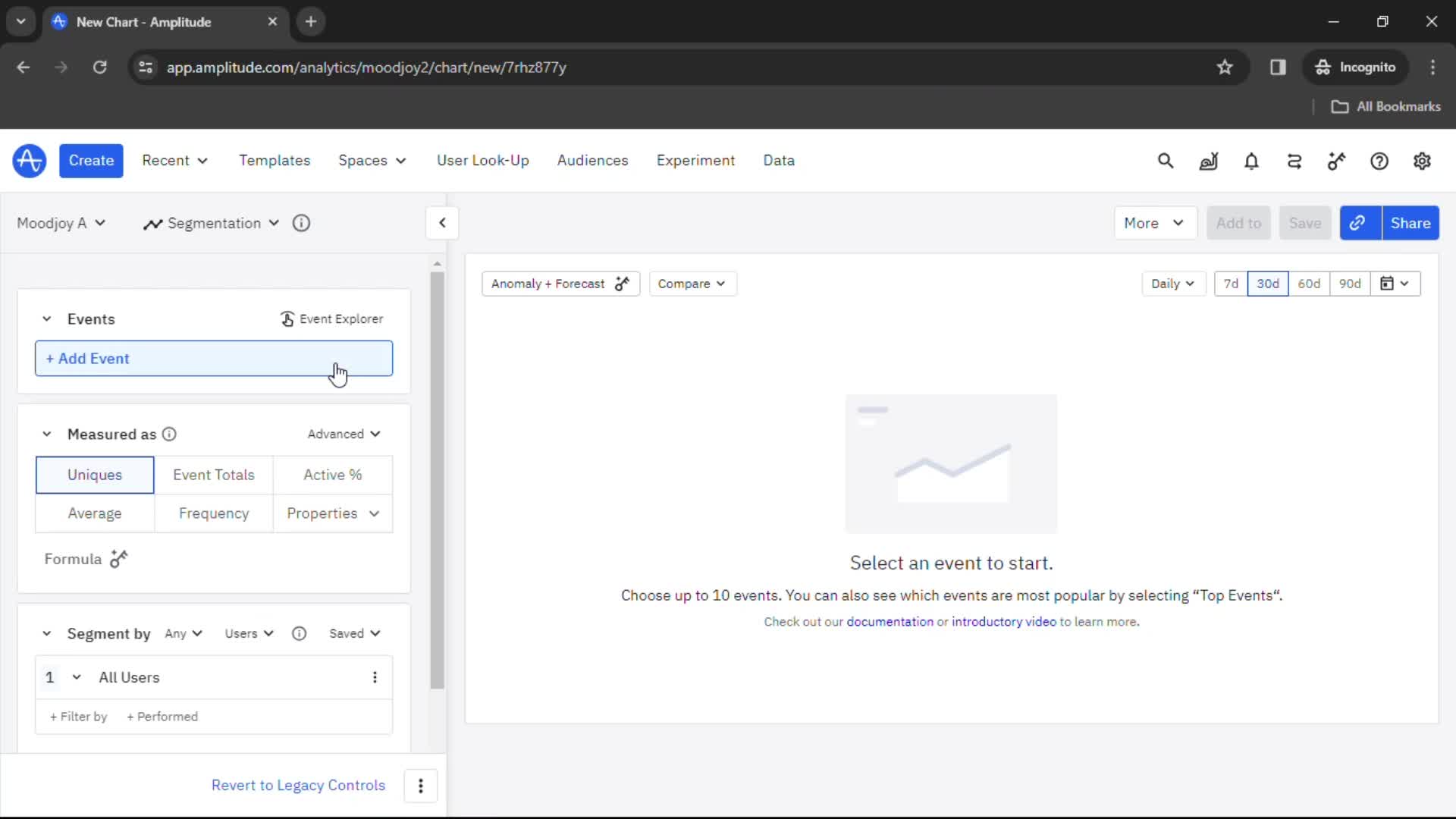This screenshot has height=819, width=1456.
Task: Expand the Measured as Advanced options
Action: (x=344, y=433)
